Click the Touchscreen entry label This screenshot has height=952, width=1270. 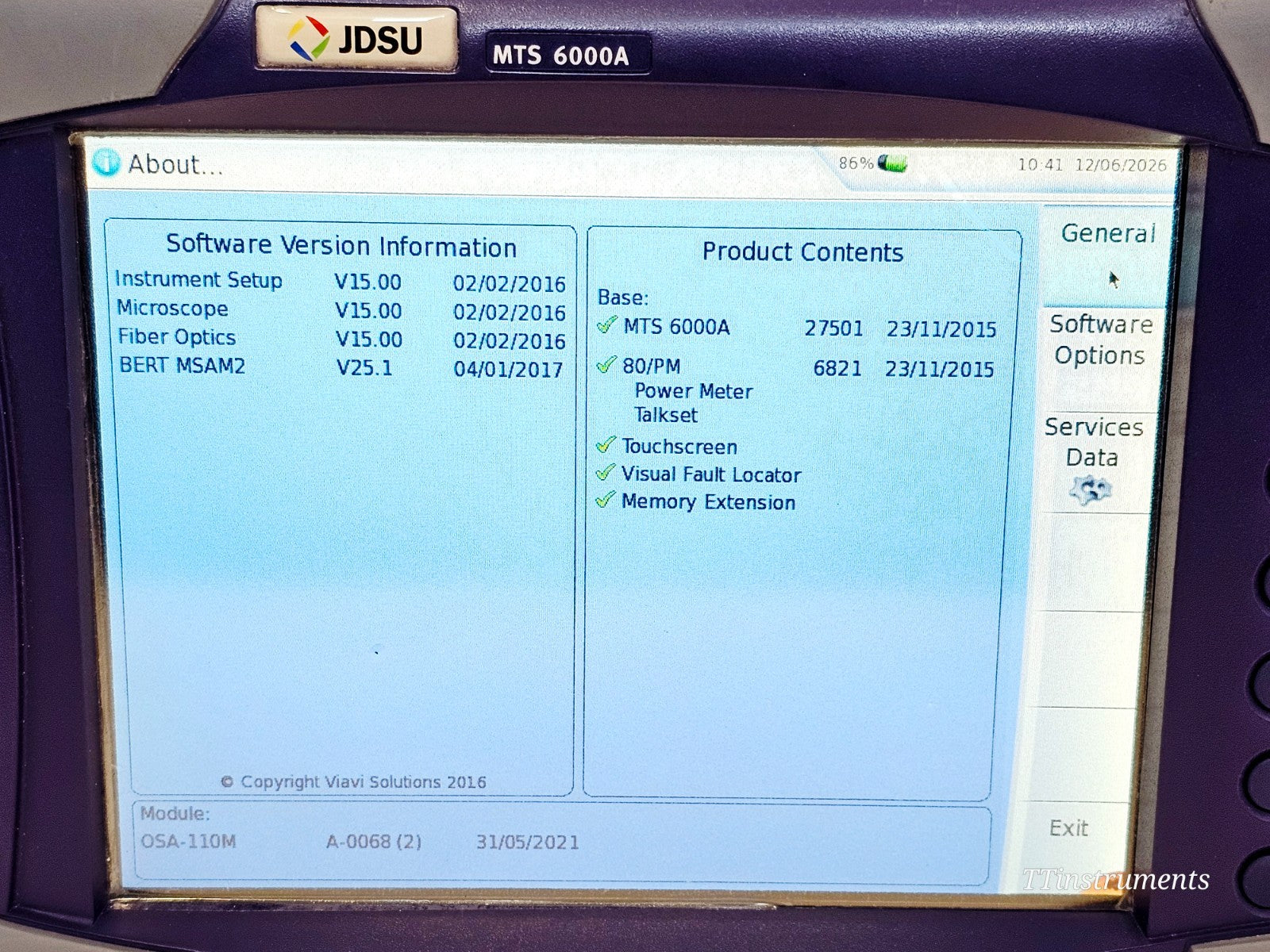click(x=679, y=447)
